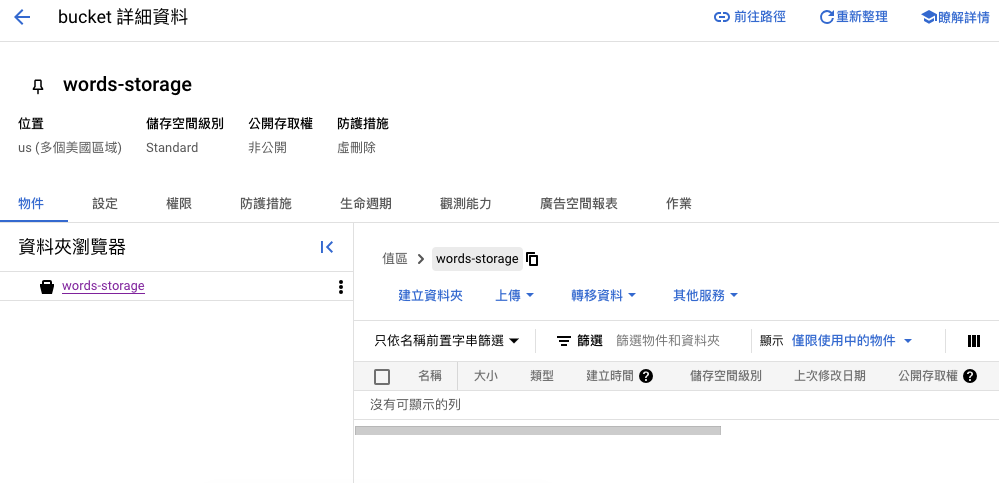Open the 防護措施 tab

(x=266, y=204)
